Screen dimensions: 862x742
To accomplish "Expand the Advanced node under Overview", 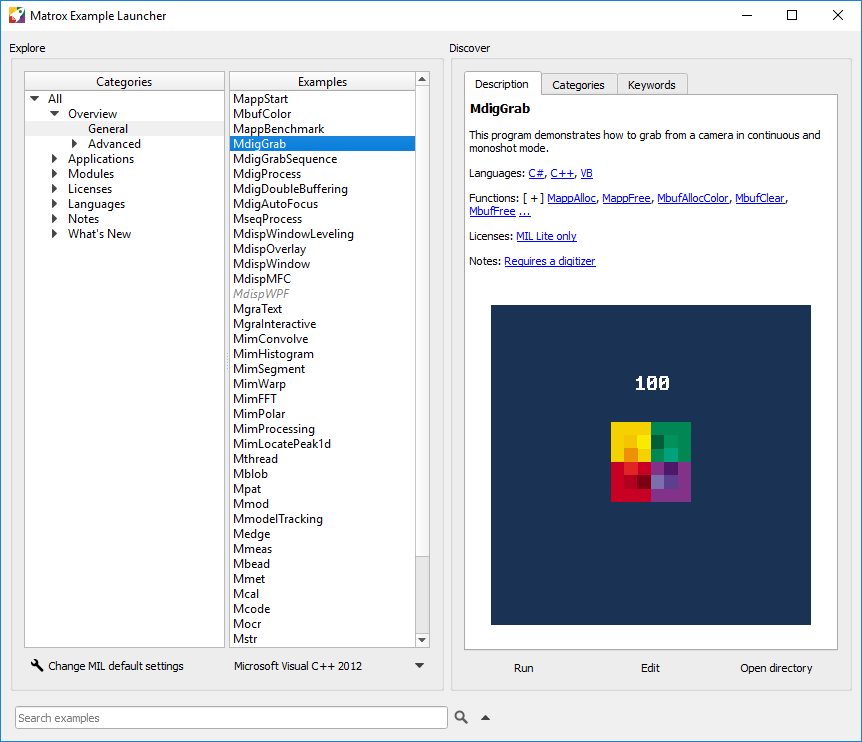I will pyautogui.click(x=74, y=143).
